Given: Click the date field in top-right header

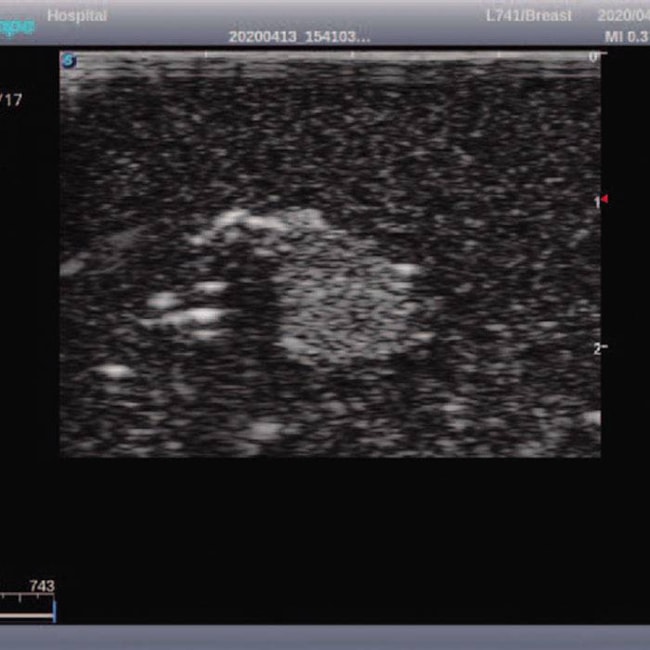Looking at the screenshot, I should pyautogui.click(x=624, y=15).
